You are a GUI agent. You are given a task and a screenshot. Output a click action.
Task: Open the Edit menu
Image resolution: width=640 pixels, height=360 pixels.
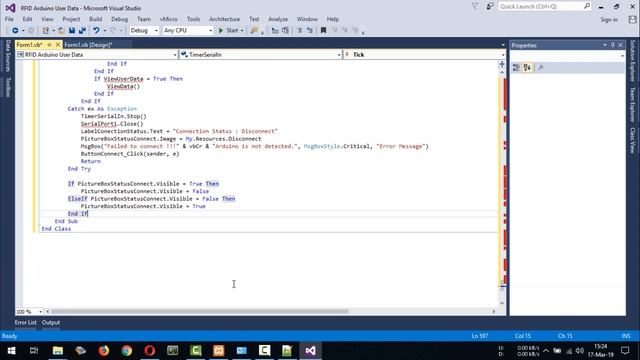[x=27, y=19]
